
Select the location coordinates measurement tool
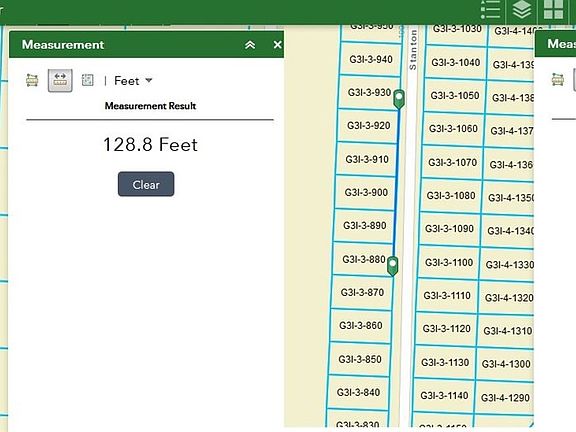(x=87, y=80)
